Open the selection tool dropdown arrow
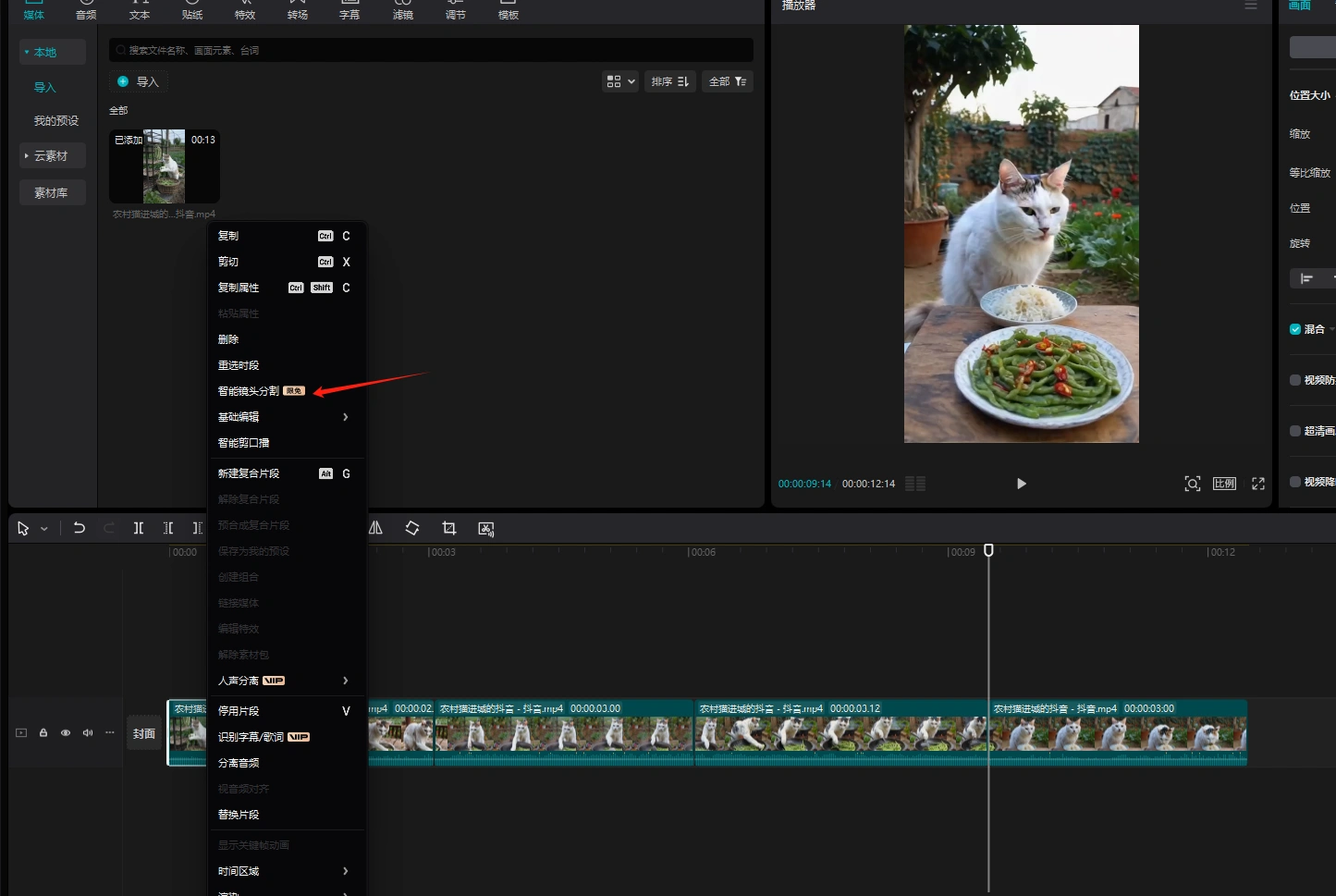This screenshot has width=1336, height=896. (44, 529)
